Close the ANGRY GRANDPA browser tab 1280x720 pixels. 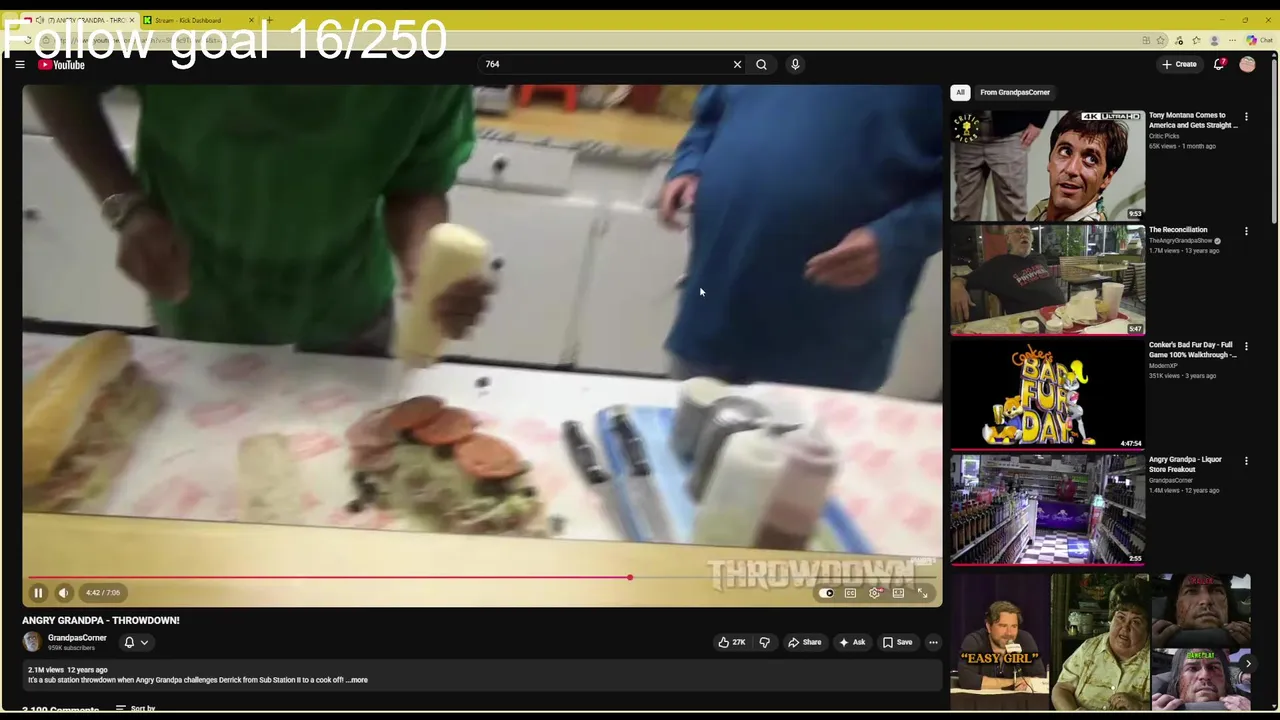coord(131,20)
